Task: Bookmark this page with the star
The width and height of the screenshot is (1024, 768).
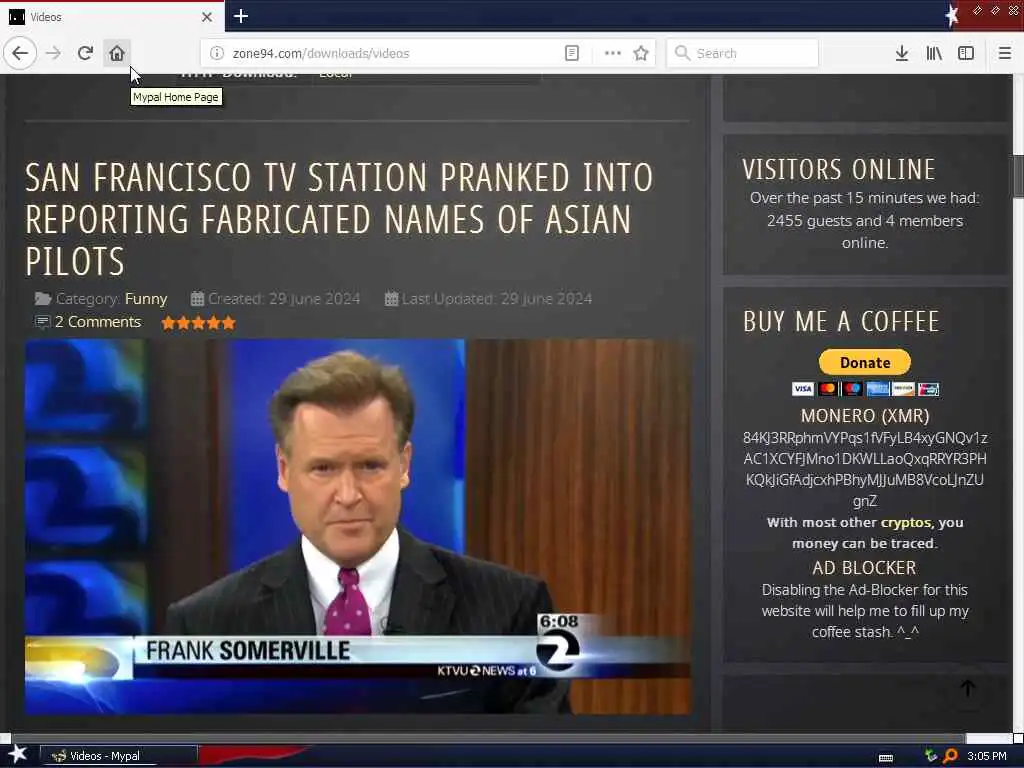Action: (x=641, y=53)
